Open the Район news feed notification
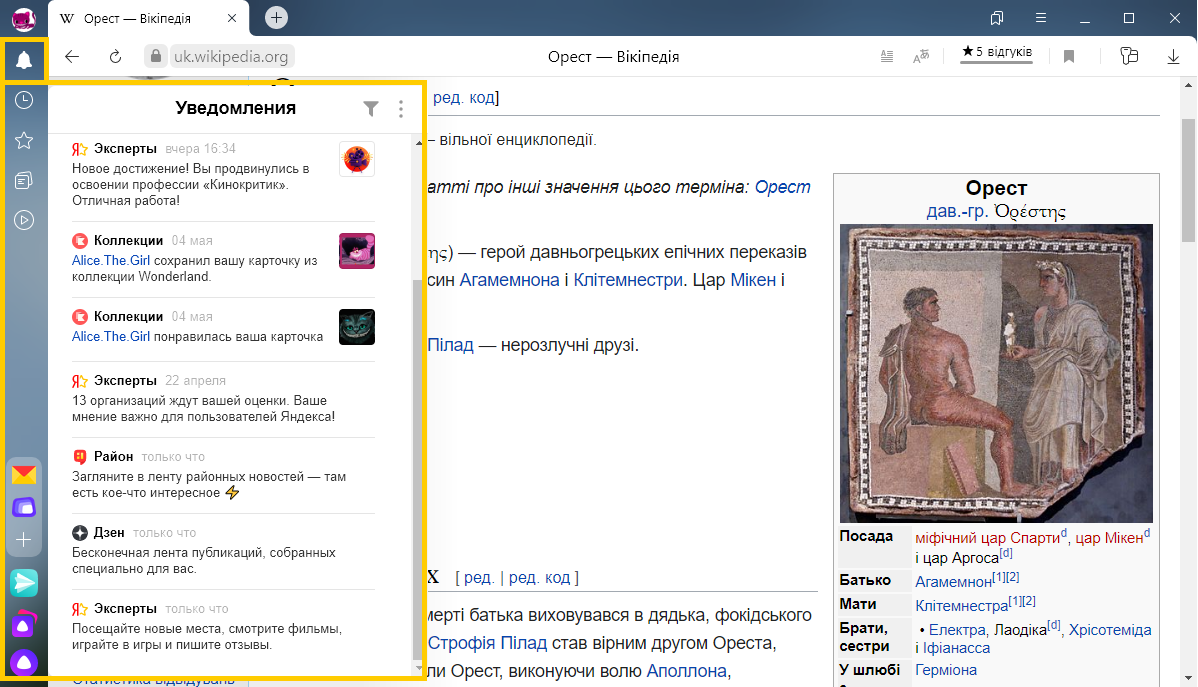Screen dimensions: 1198x687 point(223,475)
